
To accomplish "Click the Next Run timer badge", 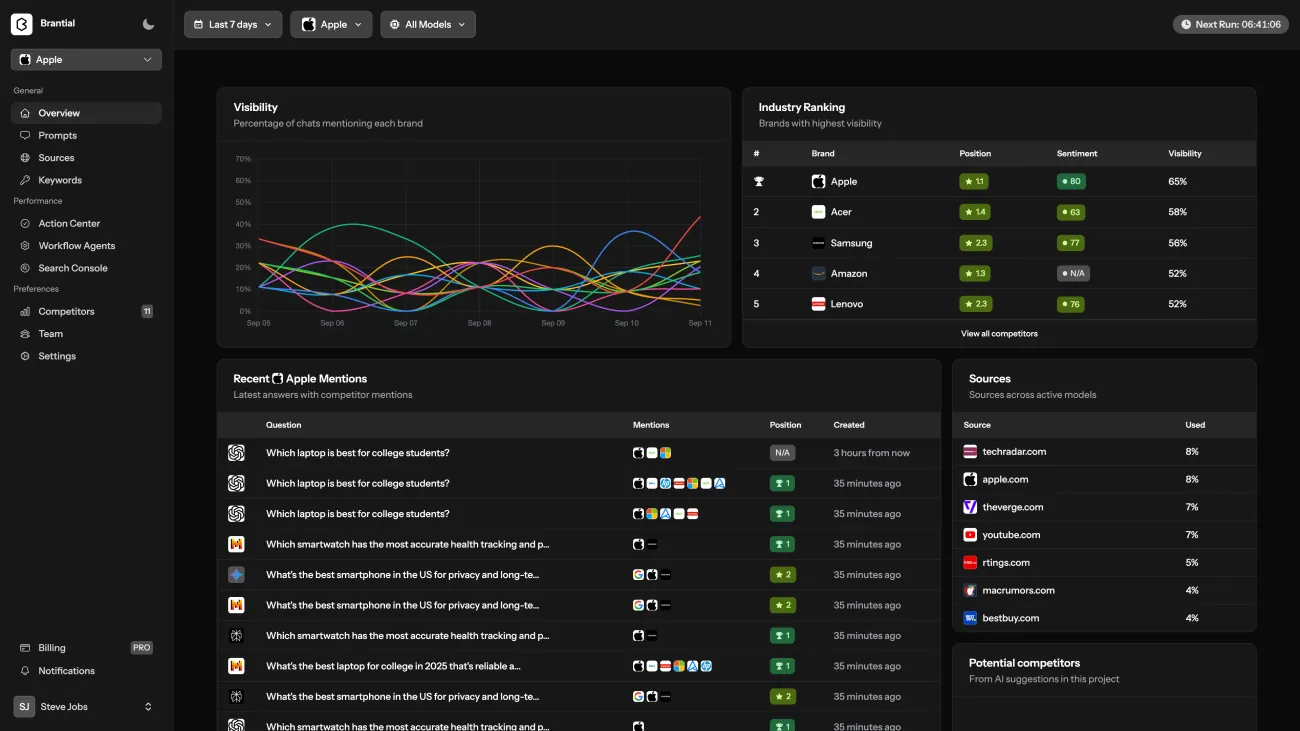I will tap(1230, 25).
